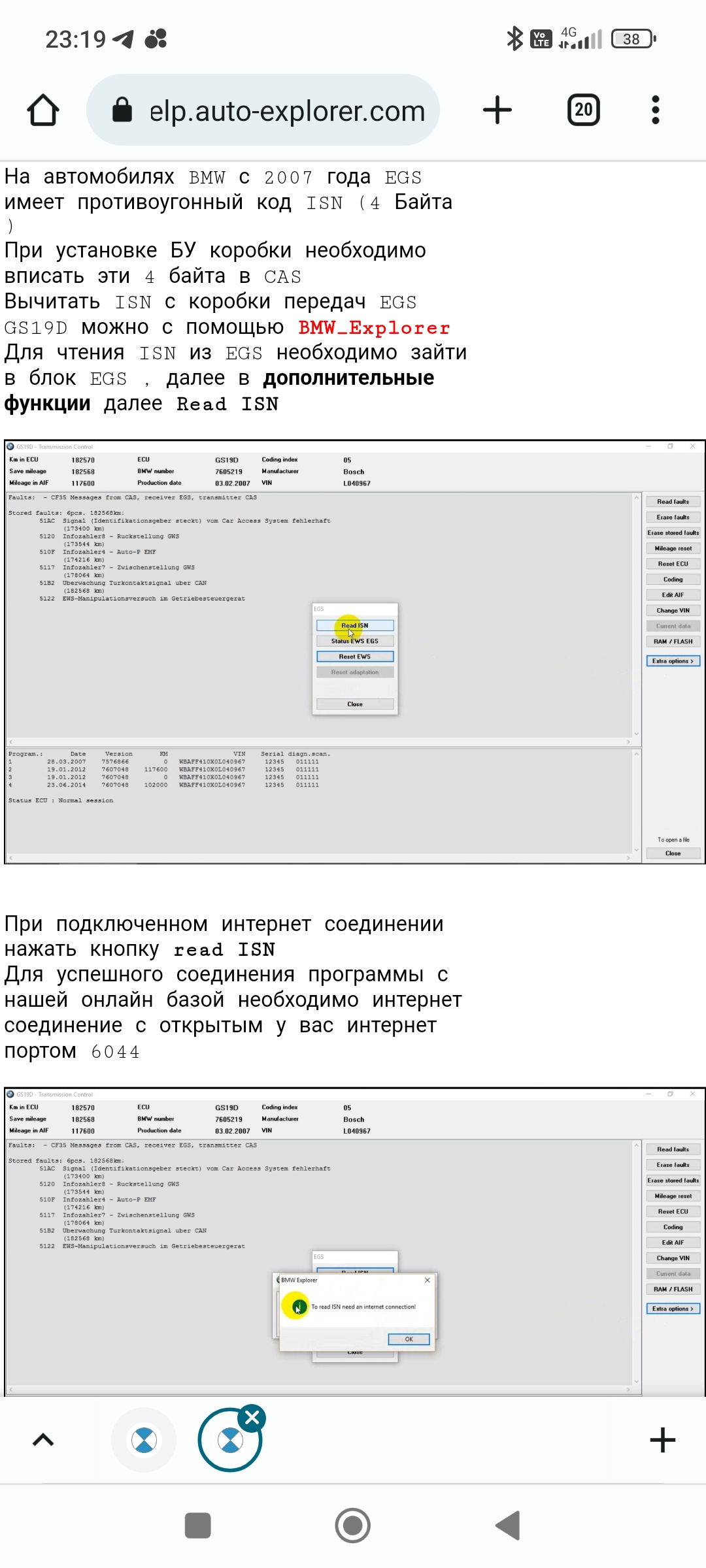Tap the lock icon for site info
The image size is (706, 1568).
[x=122, y=110]
